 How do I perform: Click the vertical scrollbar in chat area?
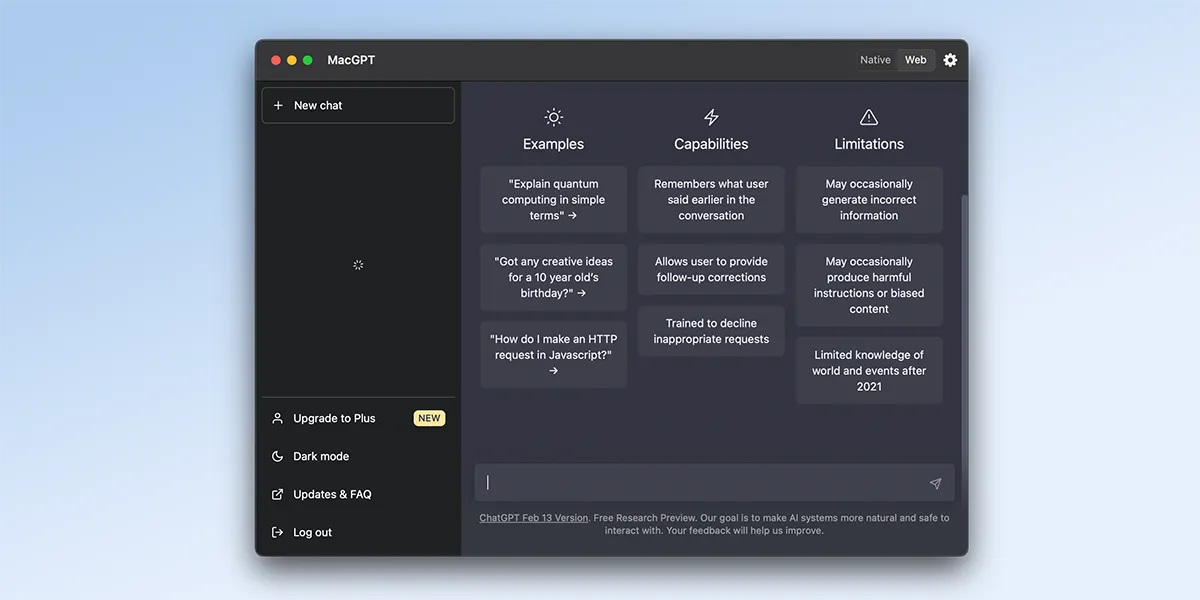click(x=964, y=320)
